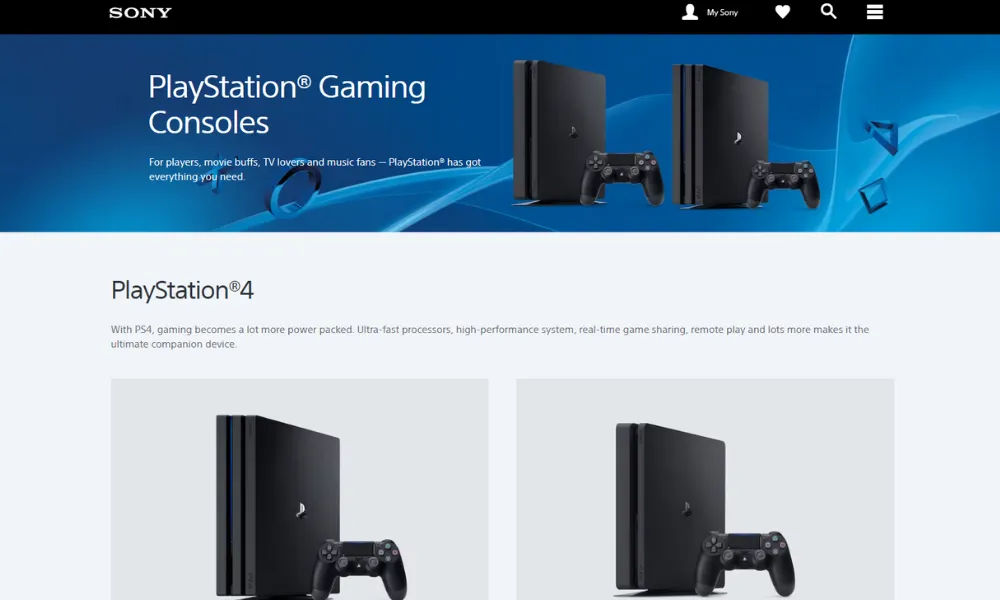The width and height of the screenshot is (1000, 600).
Task: Click the Sony logo in header
Action: tap(140, 13)
